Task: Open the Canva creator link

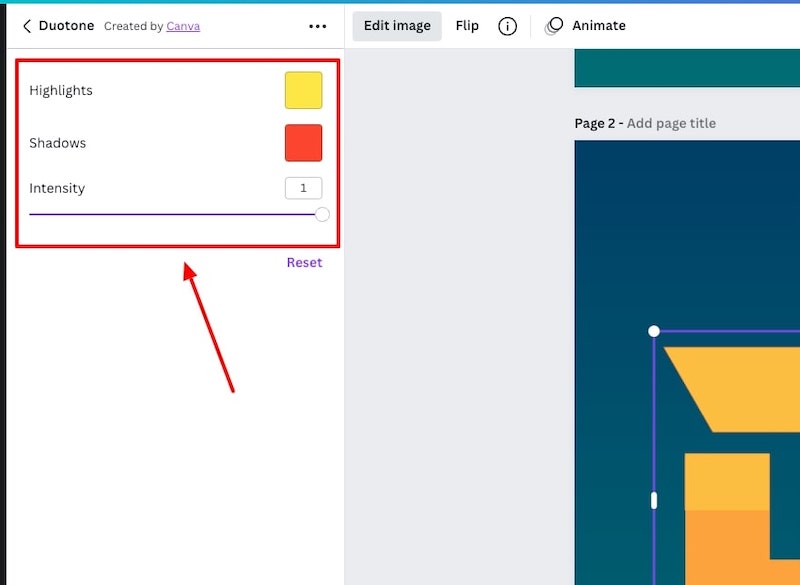Action: tap(183, 26)
